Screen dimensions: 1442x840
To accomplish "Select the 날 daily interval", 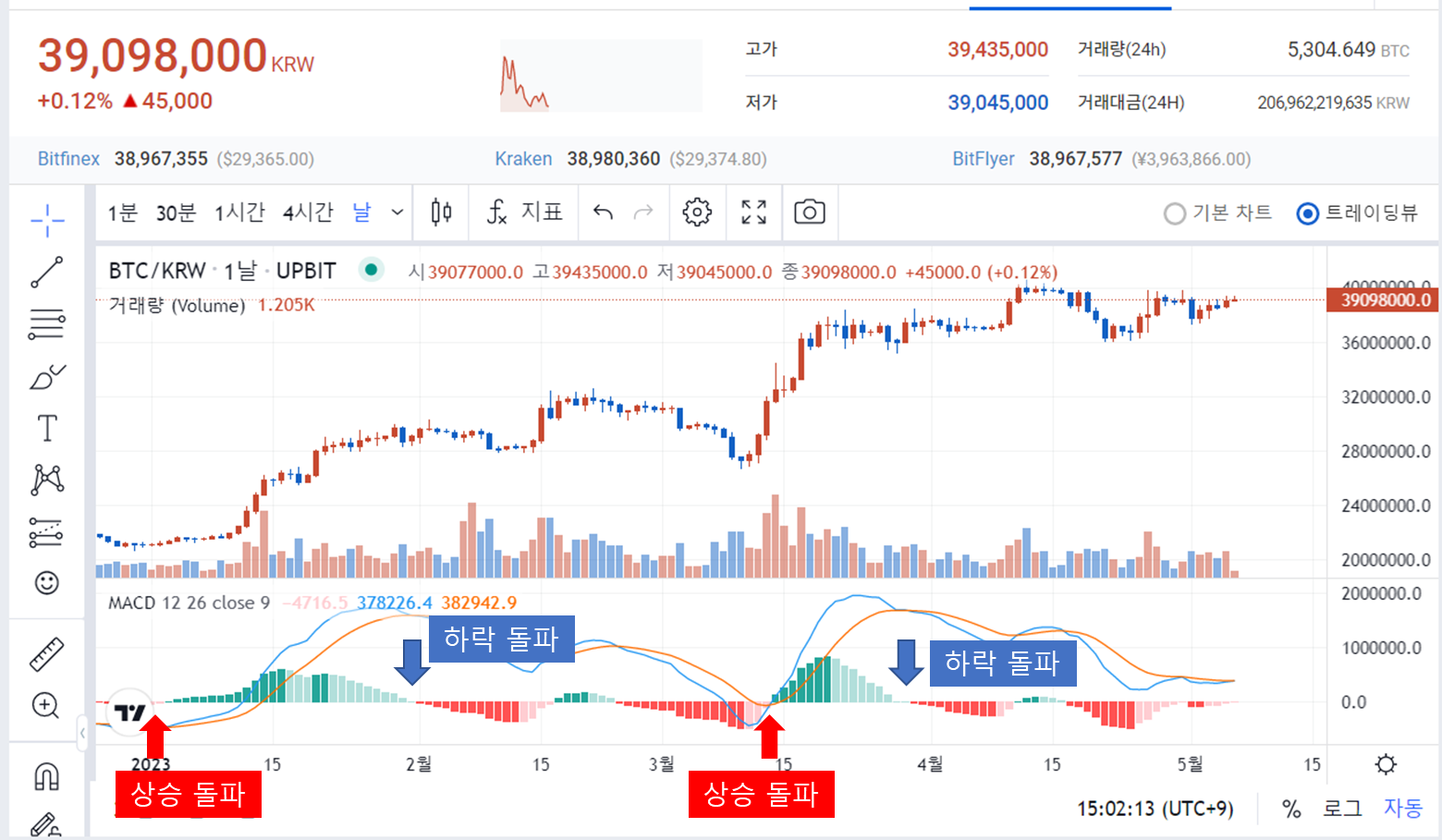I will click(361, 213).
